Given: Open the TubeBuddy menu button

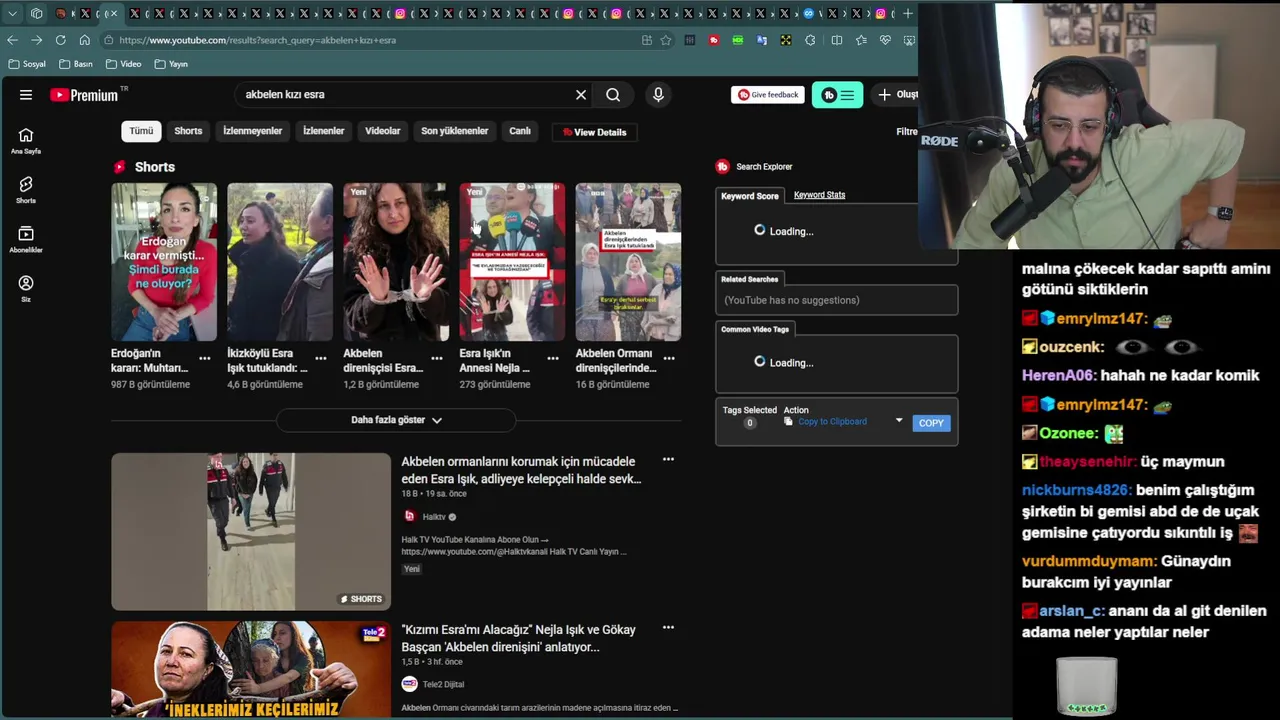Looking at the screenshot, I should point(837,95).
